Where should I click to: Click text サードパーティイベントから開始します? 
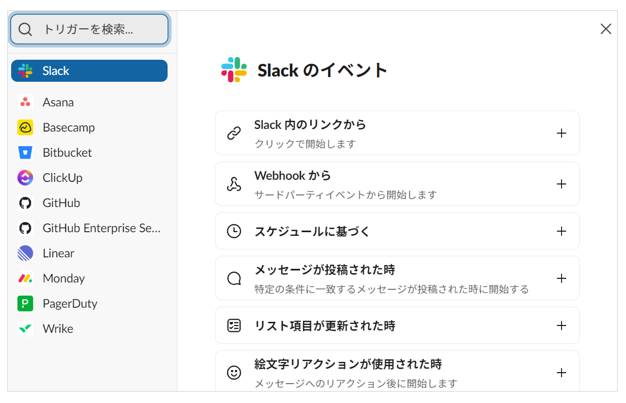(346, 195)
